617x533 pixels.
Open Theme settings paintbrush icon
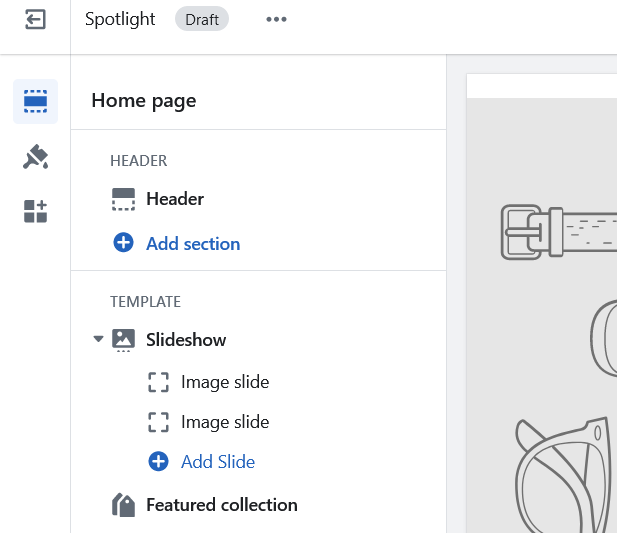coord(35,157)
